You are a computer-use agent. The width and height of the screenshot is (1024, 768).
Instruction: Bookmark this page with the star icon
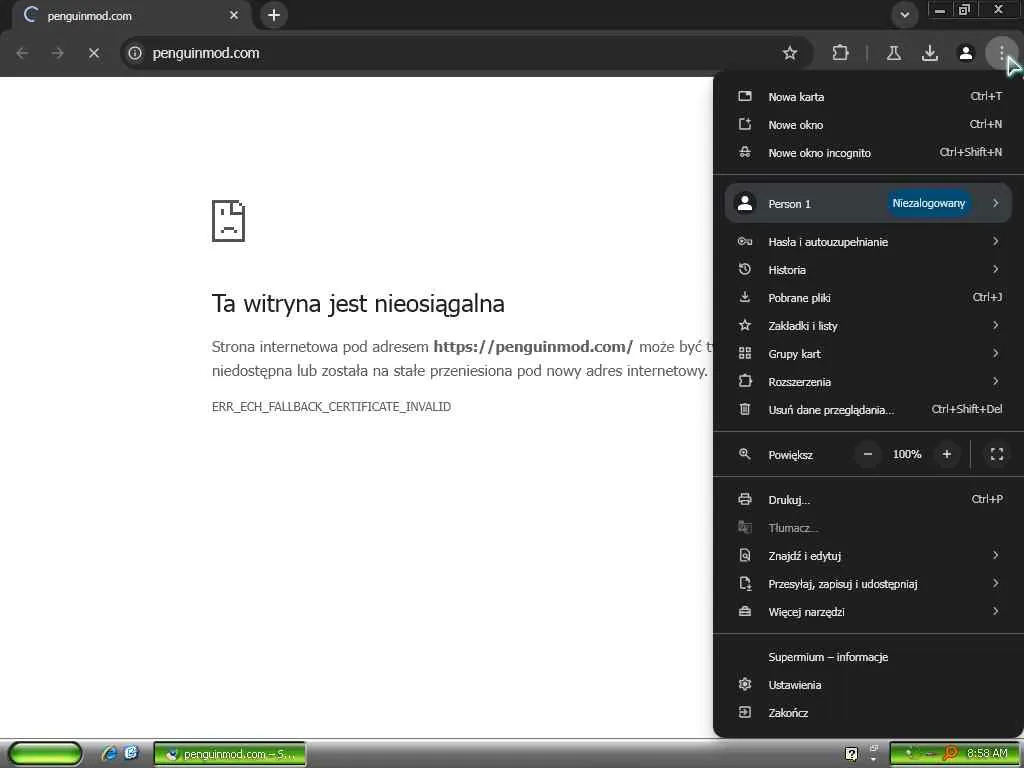click(x=790, y=53)
